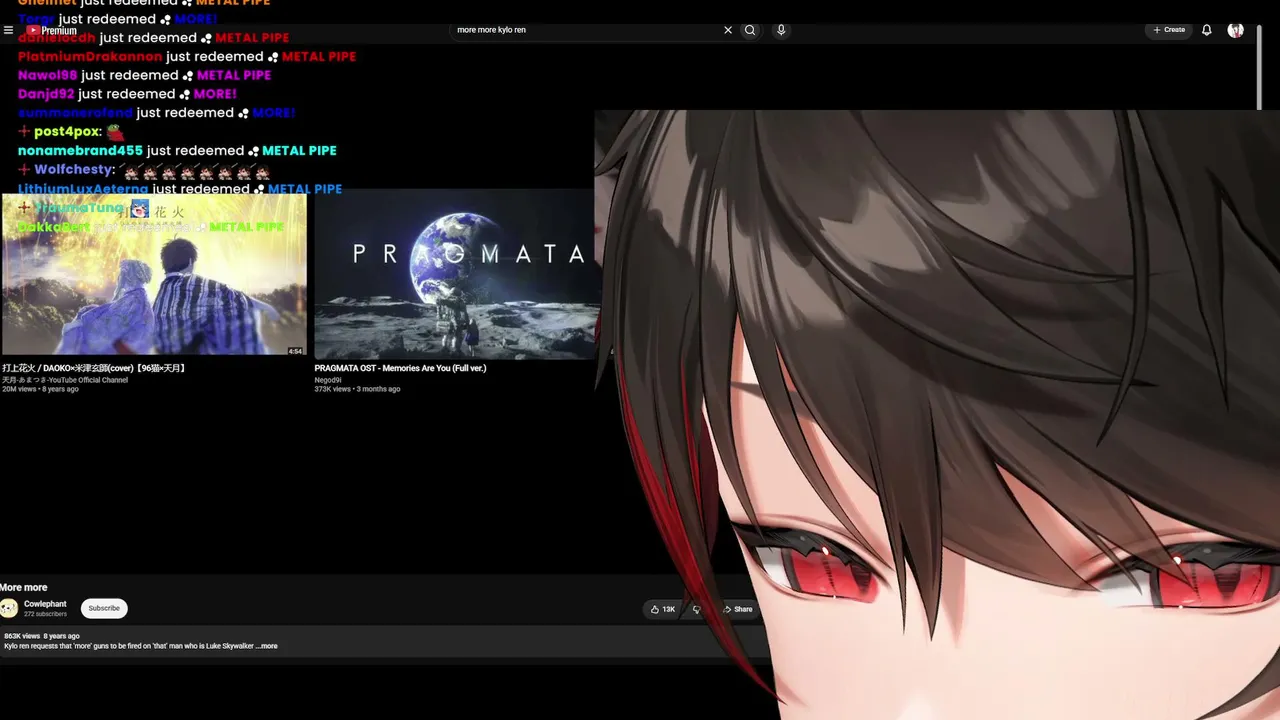Clear the search query with the X icon
This screenshot has height=720, width=1280.
(x=728, y=30)
